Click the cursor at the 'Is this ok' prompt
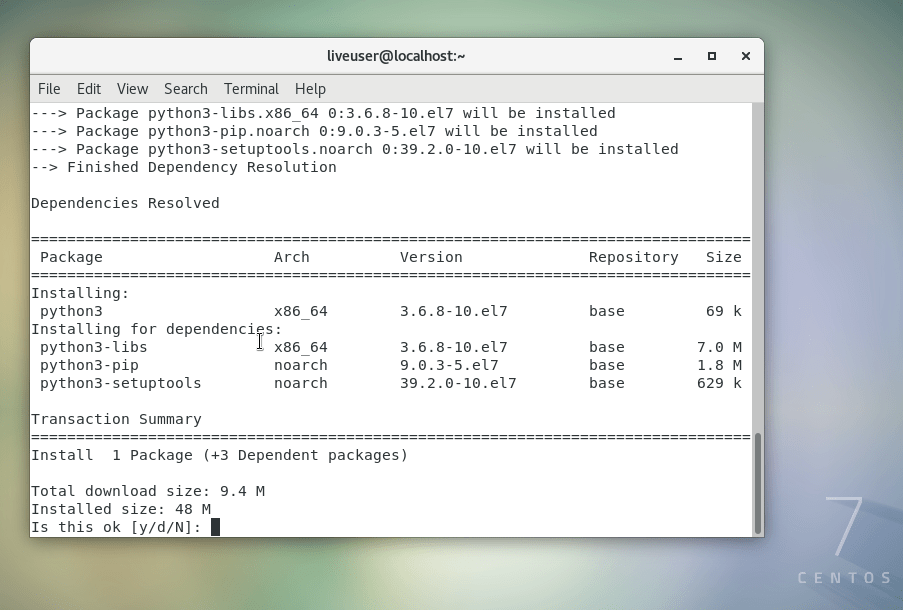The height and width of the screenshot is (610, 903). pyautogui.click(x=215, y=527)
